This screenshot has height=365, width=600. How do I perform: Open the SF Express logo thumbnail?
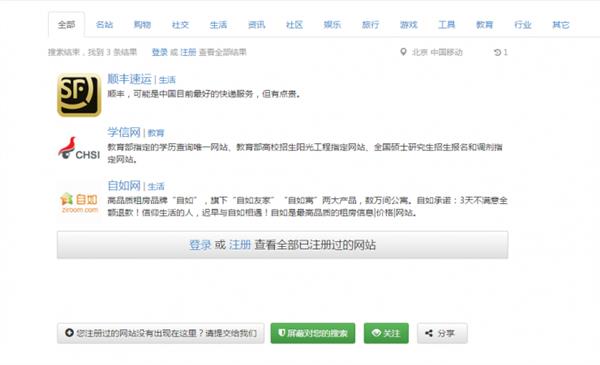[x=79, y=95]
